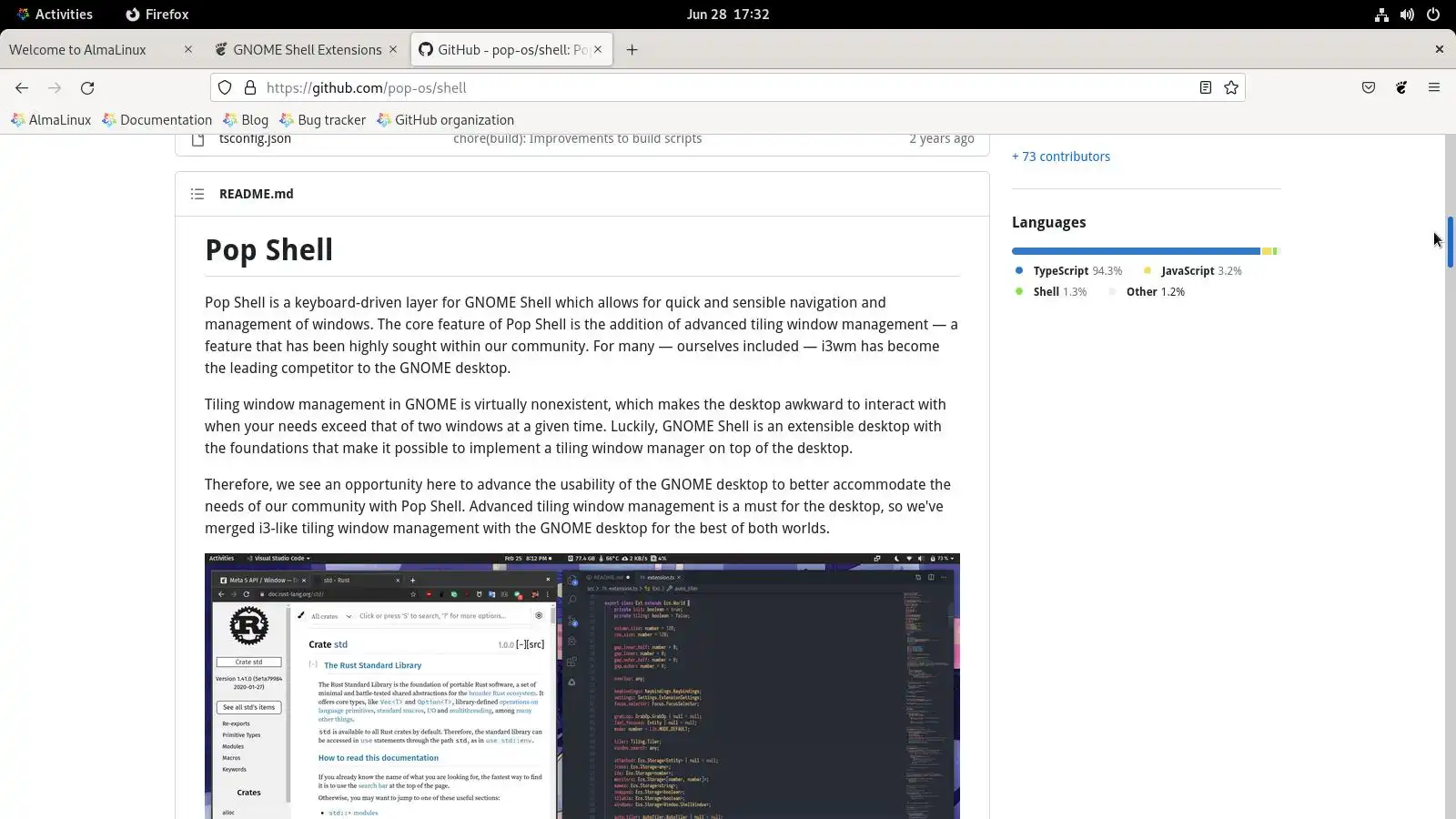Open the power menu icon in top bar

(x=1433, y=15)
